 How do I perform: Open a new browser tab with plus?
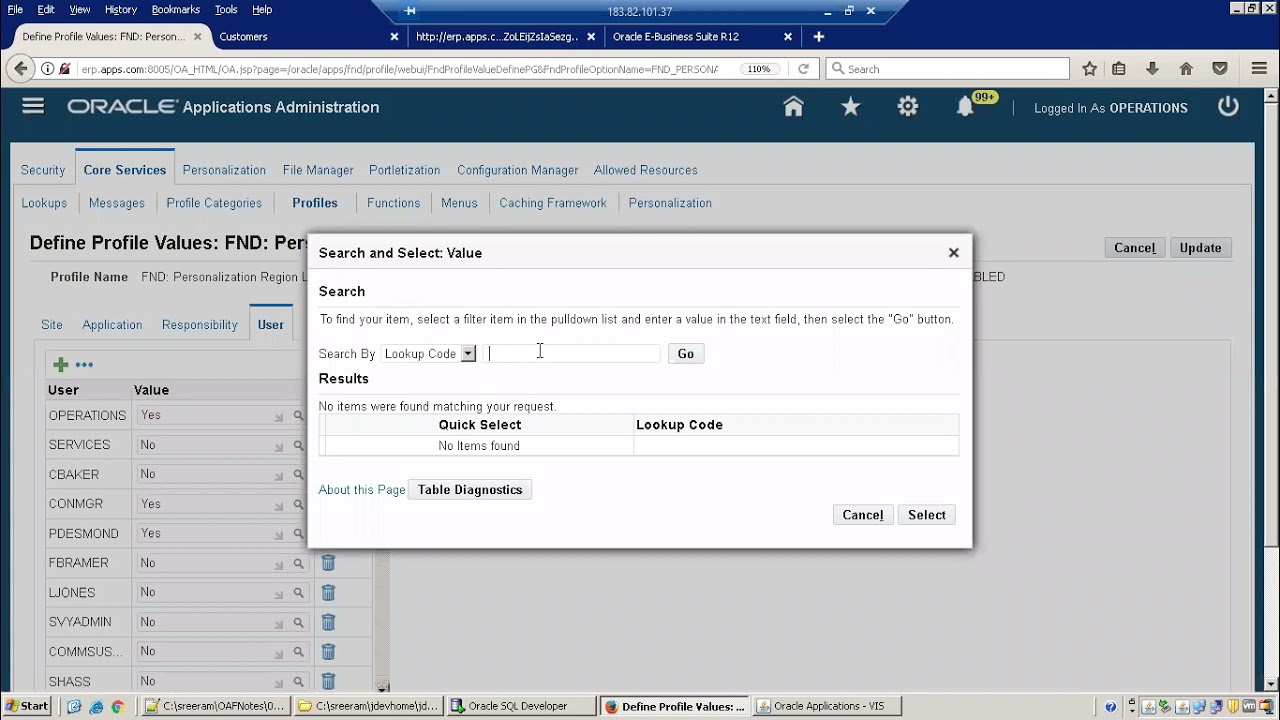(819, 37)
